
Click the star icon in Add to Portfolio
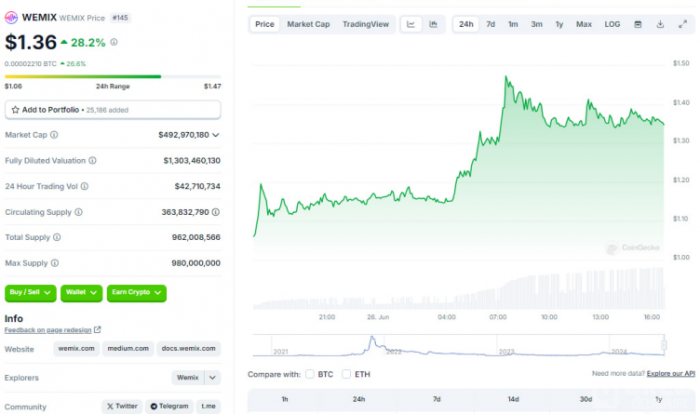pyautogui.click(x=15, y=110)
